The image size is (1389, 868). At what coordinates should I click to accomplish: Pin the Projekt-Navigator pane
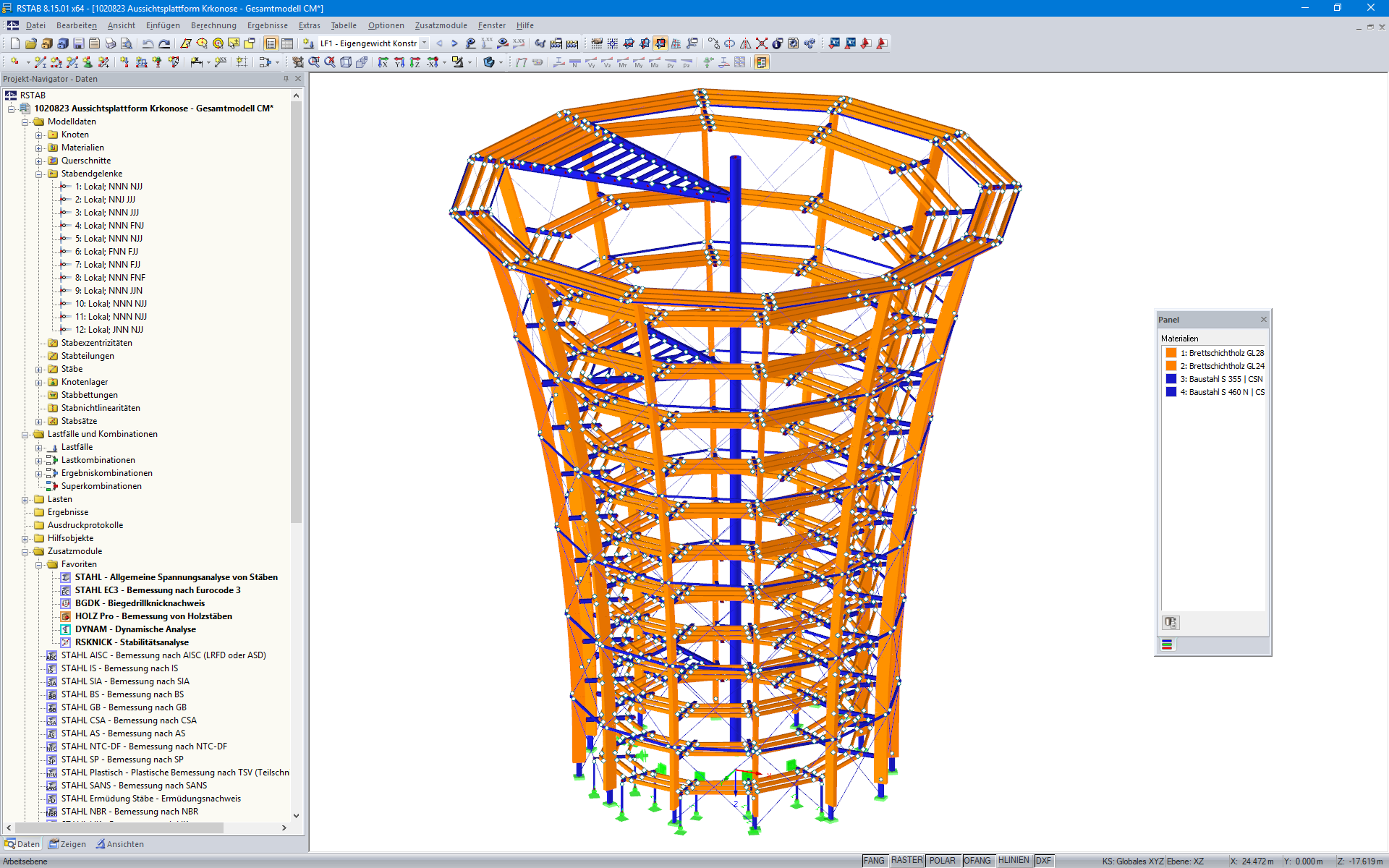[286, 79]
